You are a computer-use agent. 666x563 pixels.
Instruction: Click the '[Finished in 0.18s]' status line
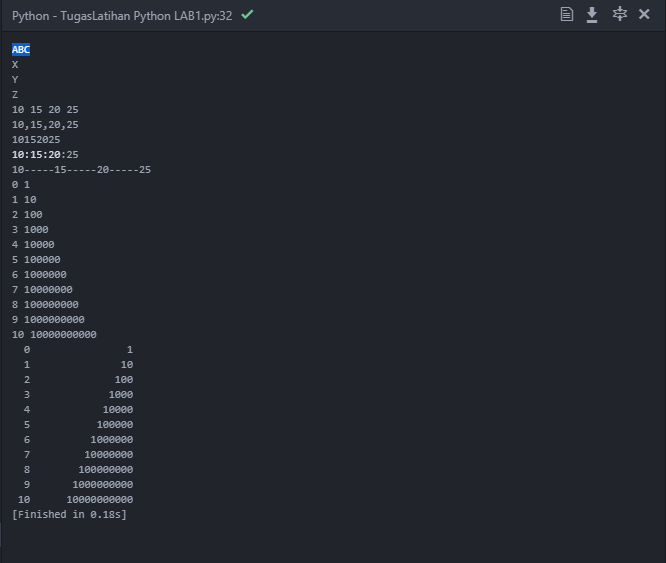(69, 515)
